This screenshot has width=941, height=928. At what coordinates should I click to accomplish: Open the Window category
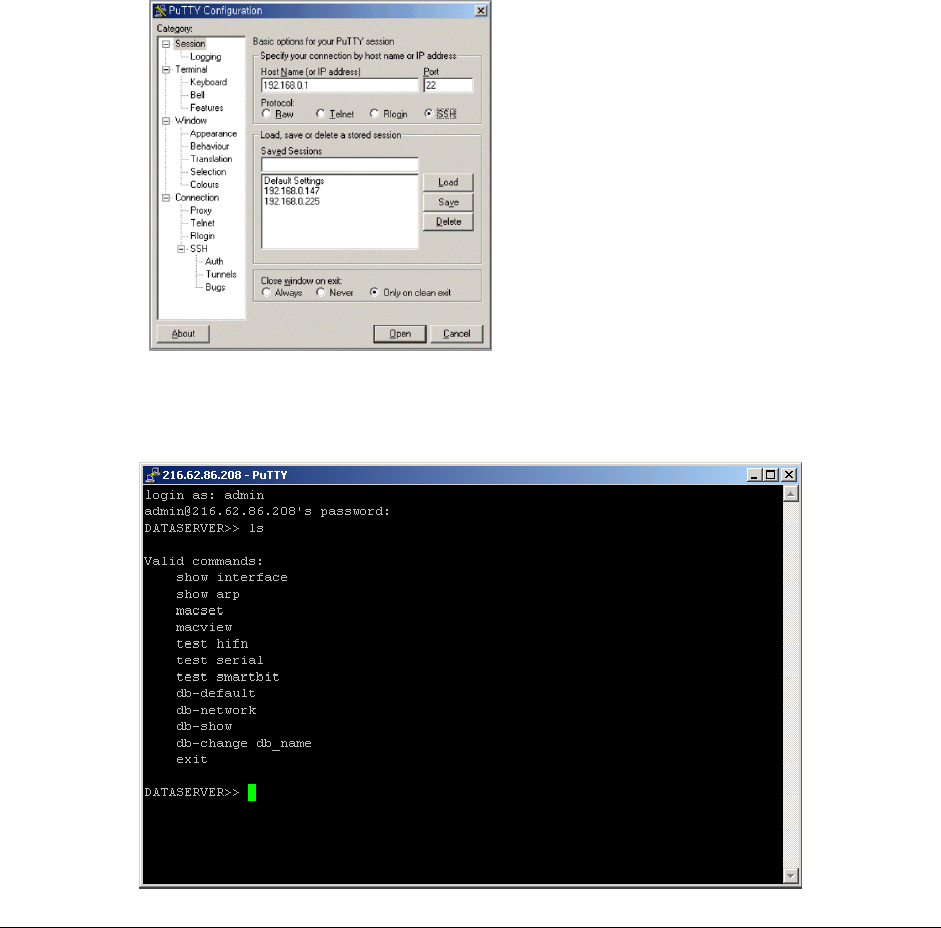[191, 121]
